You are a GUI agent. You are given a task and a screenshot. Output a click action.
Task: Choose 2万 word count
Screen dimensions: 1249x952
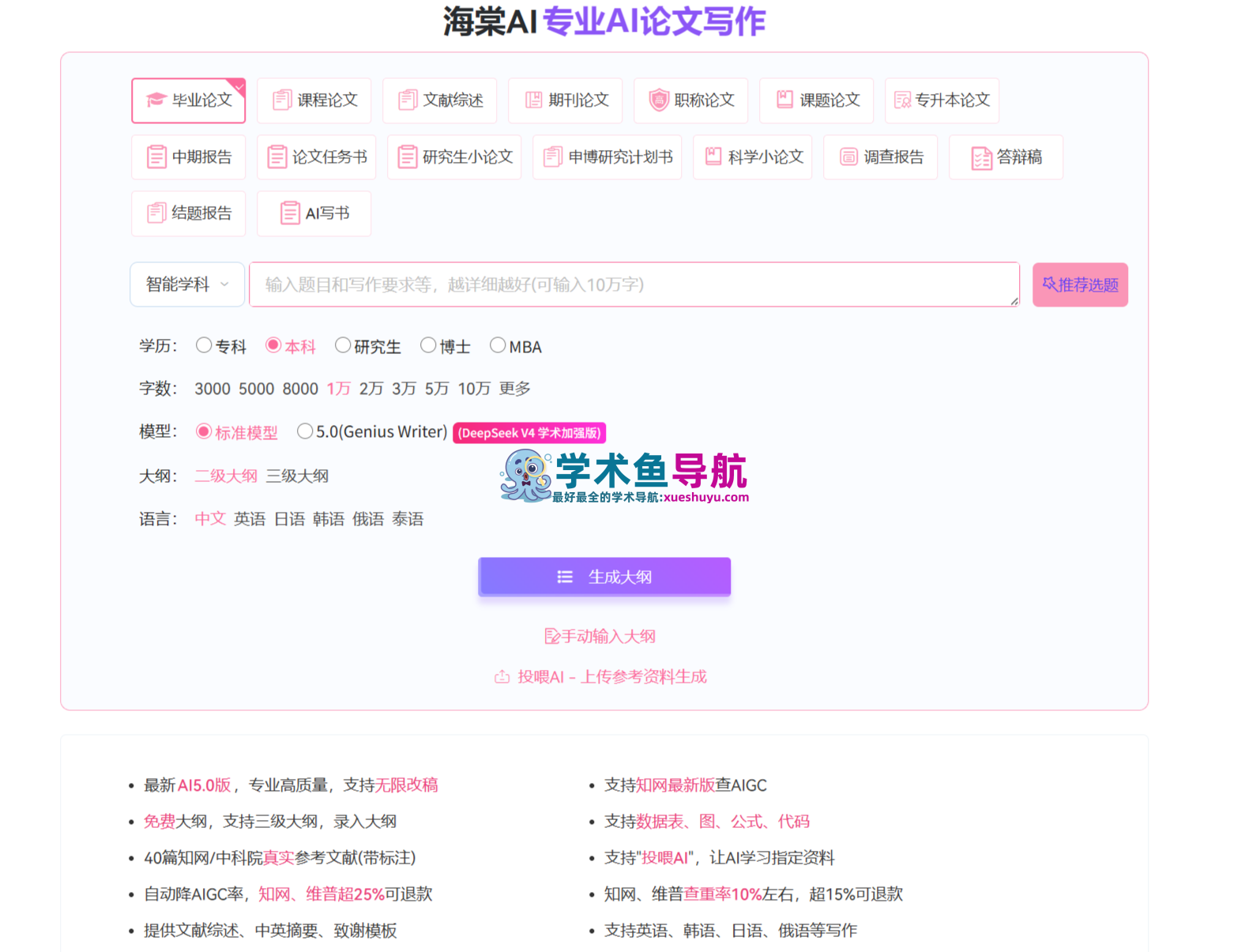tap(371, 389)
